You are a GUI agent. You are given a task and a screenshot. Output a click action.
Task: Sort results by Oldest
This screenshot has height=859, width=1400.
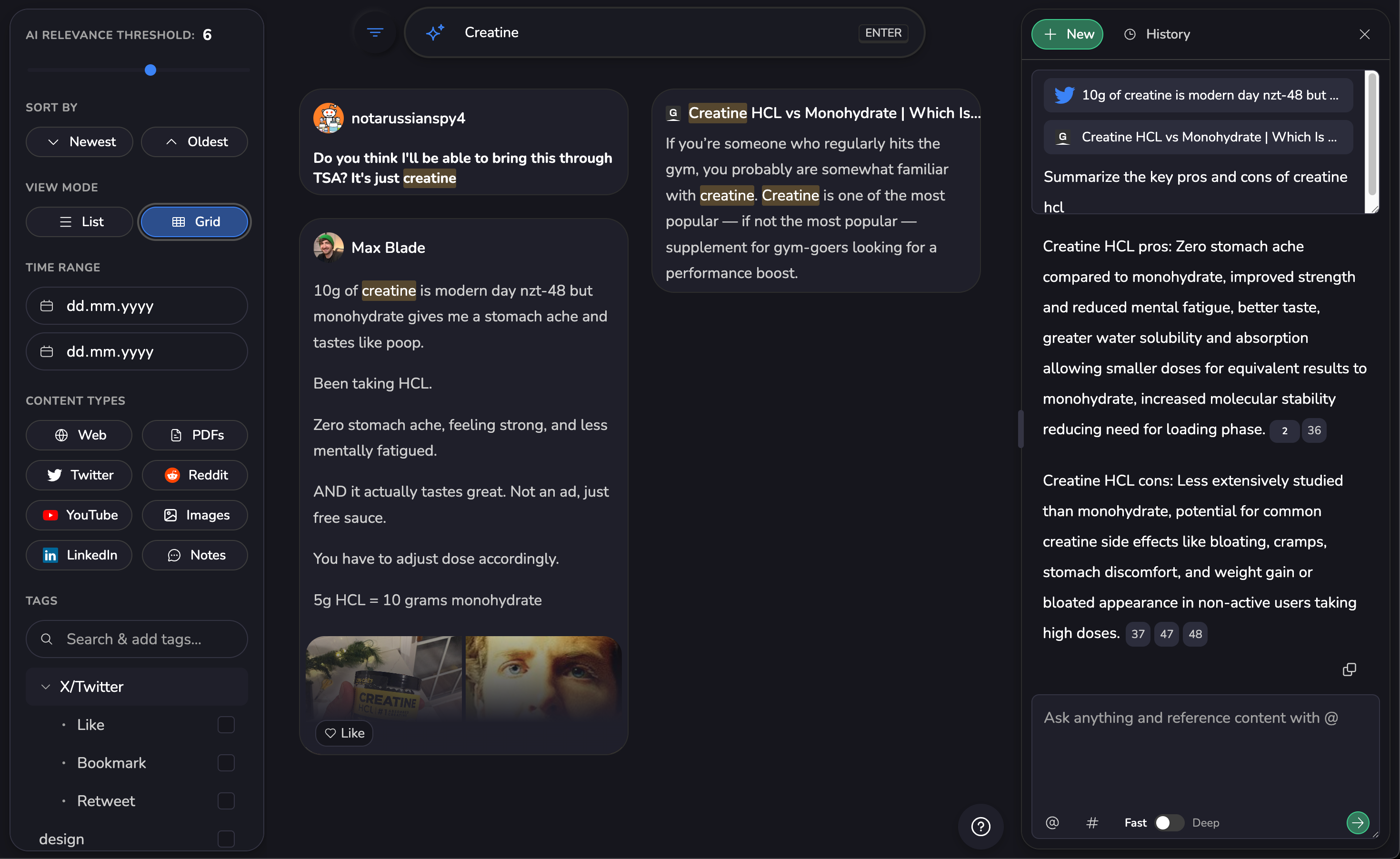pos(194,141)
